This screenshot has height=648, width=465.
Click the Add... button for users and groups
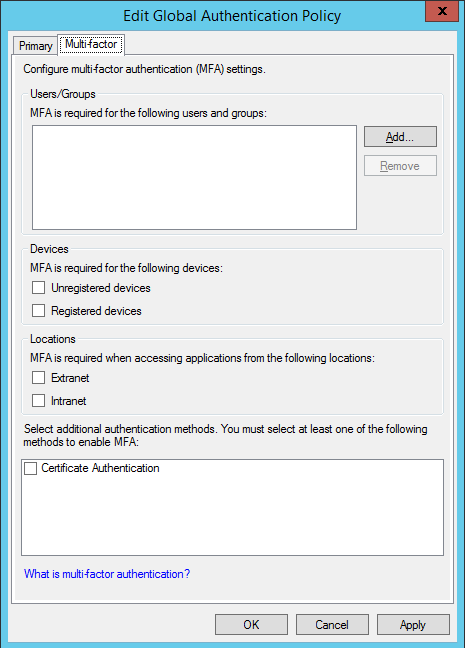[x=400, y=137]
